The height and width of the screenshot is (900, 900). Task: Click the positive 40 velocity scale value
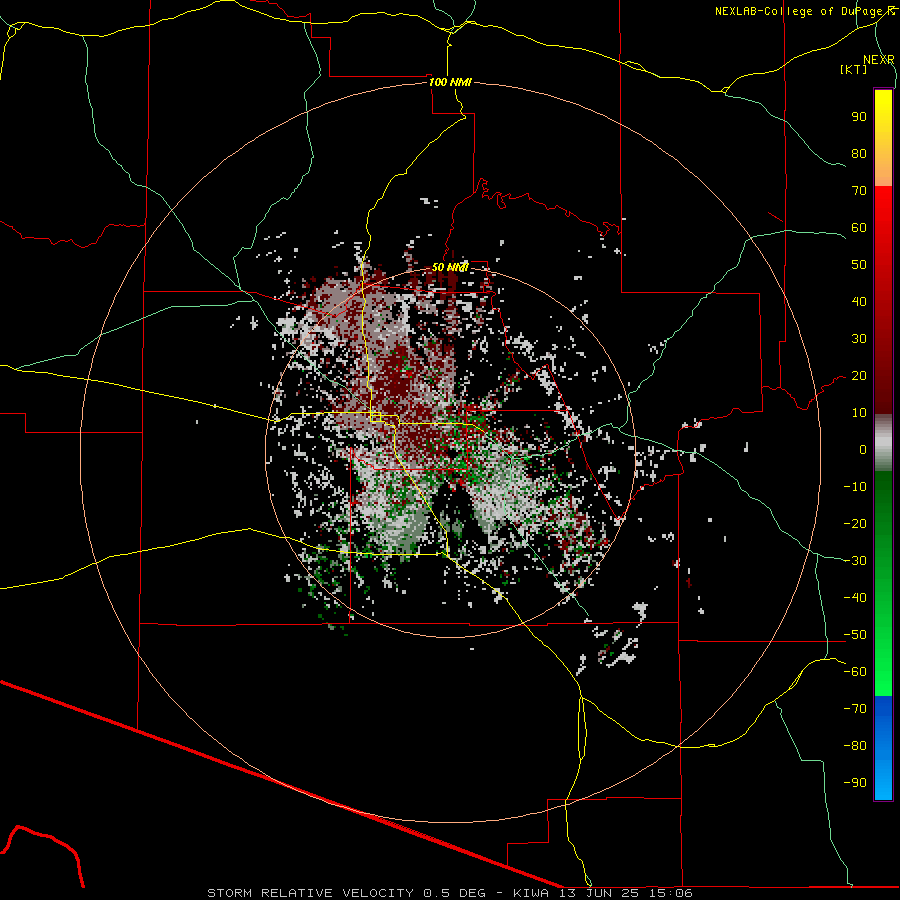point(859,301)
